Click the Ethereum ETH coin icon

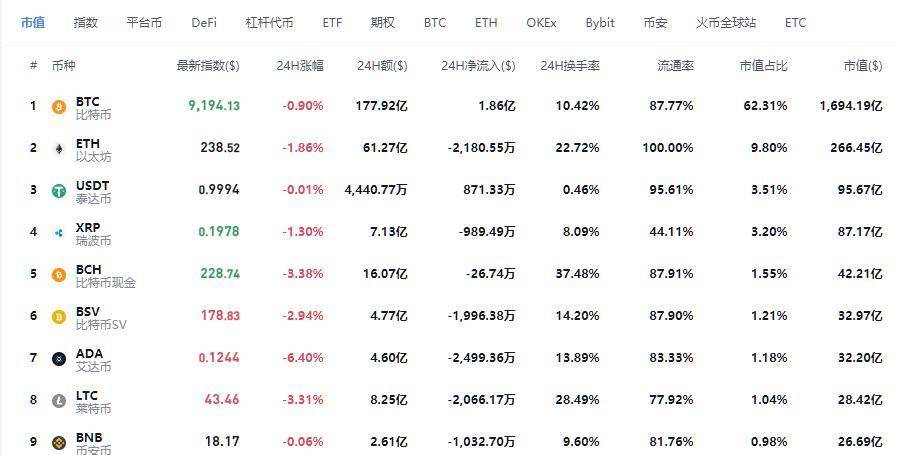pos(59,148)
